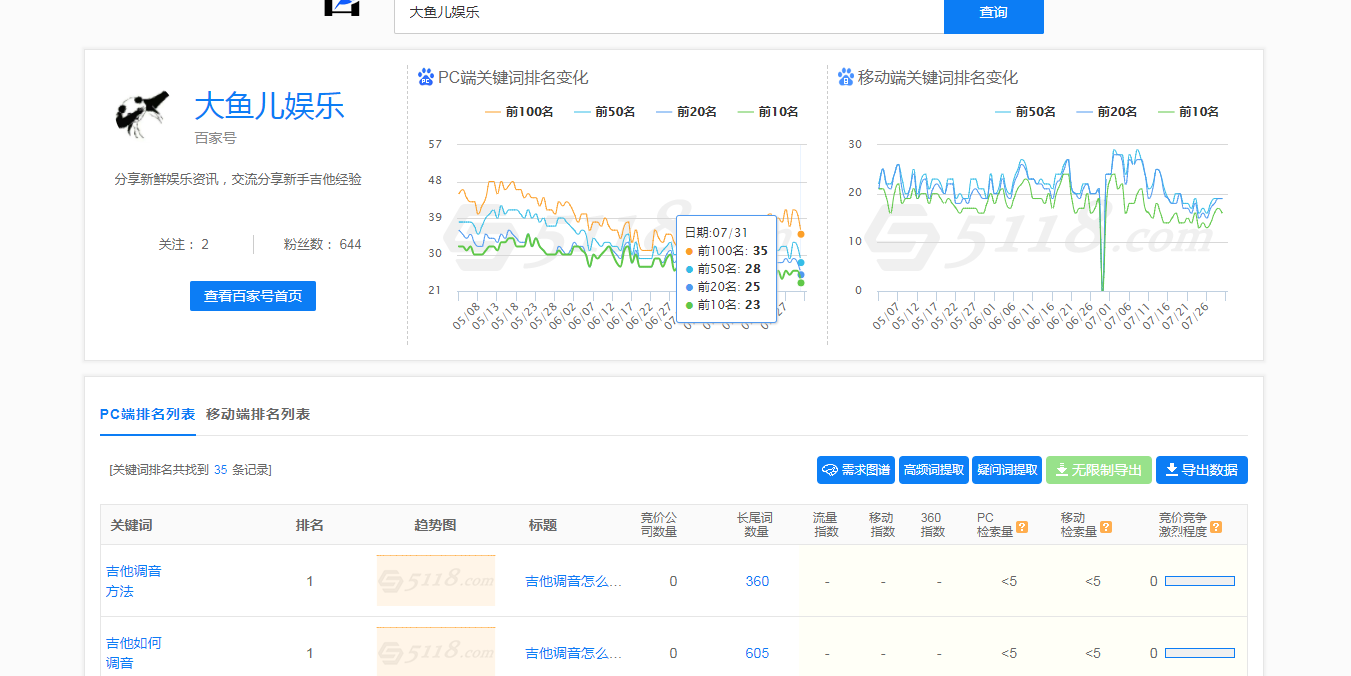Click the 流量指数 column header
The image size is (1351, 676).
(x=826, y=525)
